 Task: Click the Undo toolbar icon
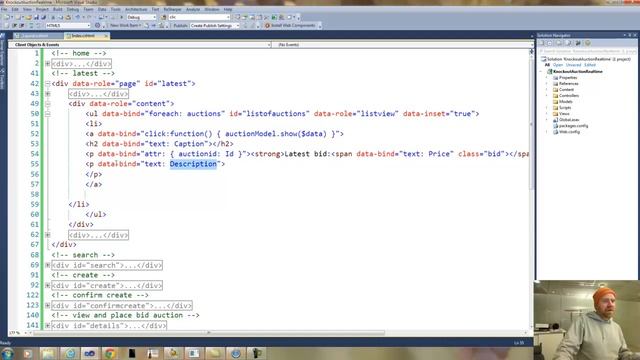coord(77,17)
